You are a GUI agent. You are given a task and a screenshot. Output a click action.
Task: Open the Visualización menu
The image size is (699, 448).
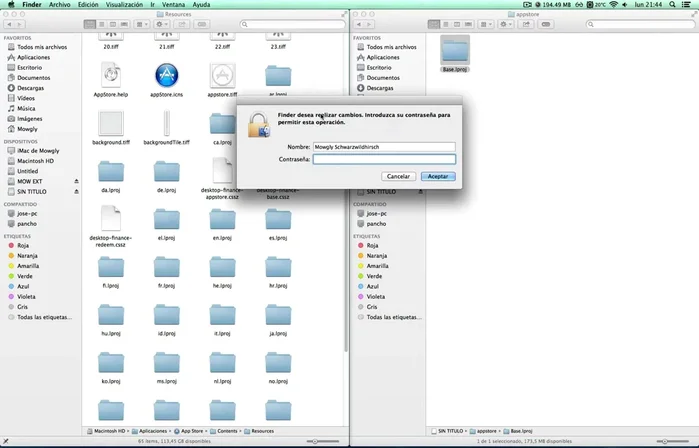point(124,4)
